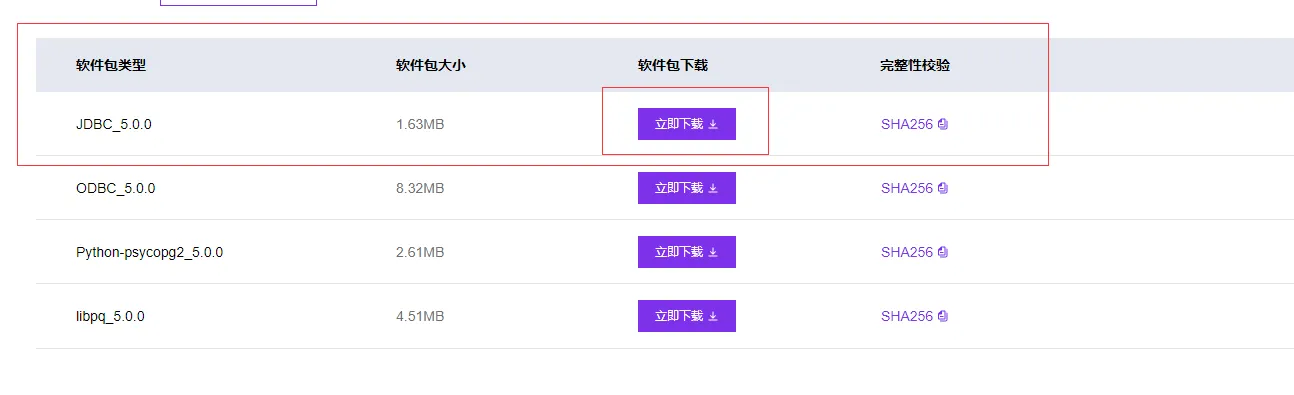1294x395 pixels.
Task: Copy the SHA256 checksum icon for JDBC_5.0.0
Action: point(943,125)
